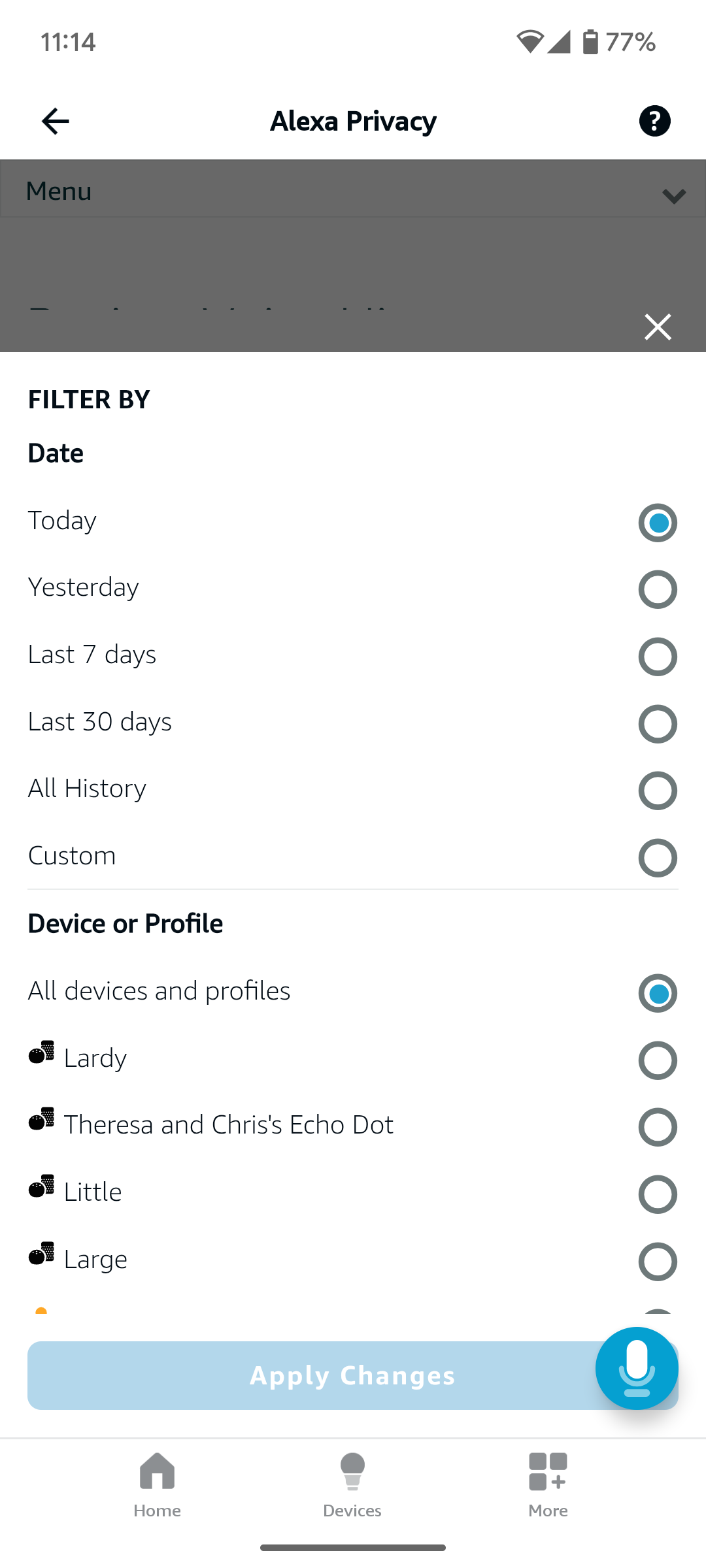The image size is (706, 1568).
Task: Tap the Little Echo device icon
Action: 41,1186
